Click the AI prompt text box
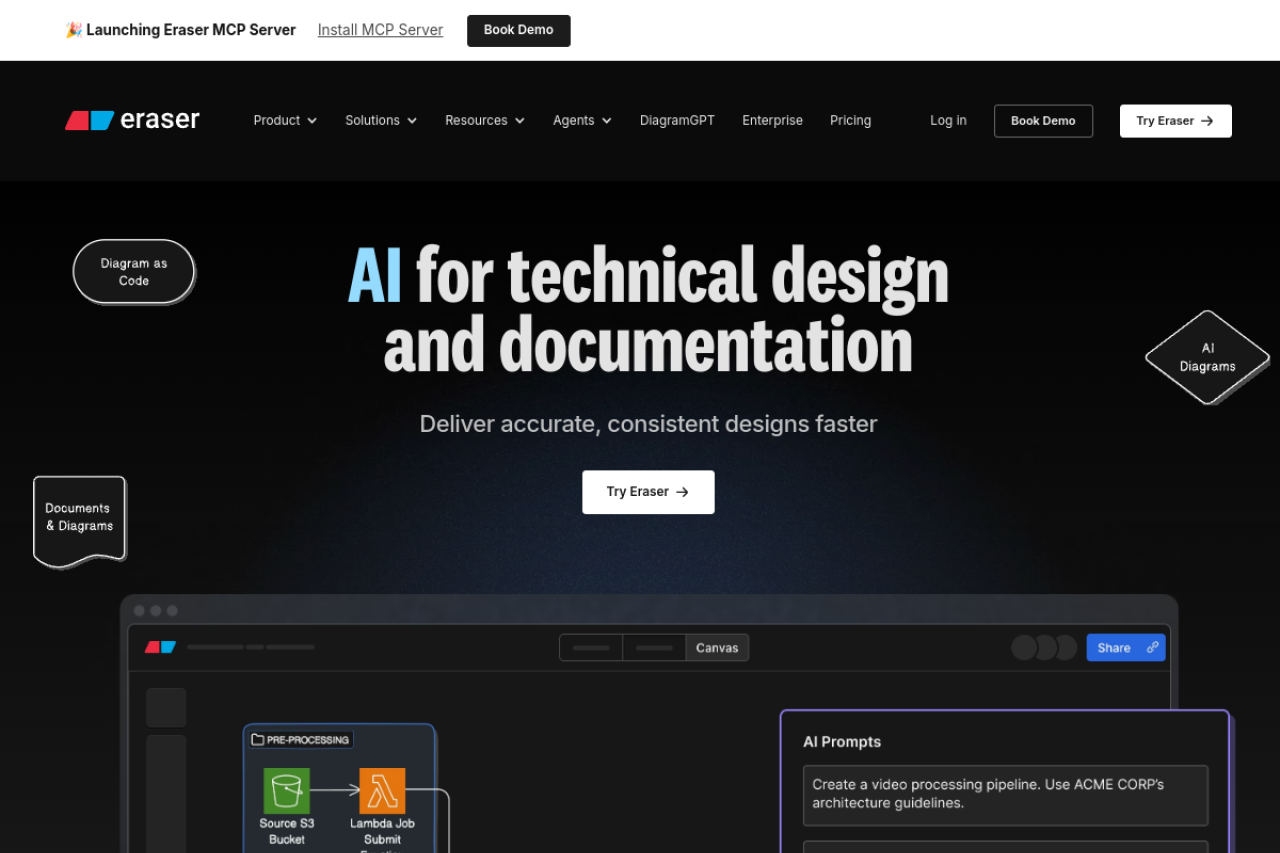The image size is (1280, 853). [1005, 794]
